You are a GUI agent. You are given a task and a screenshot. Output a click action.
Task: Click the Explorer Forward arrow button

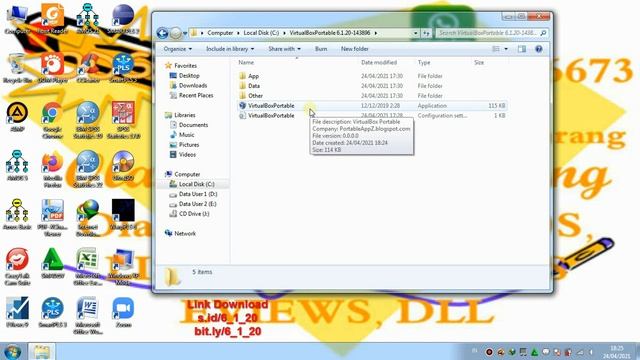(176, 33)
